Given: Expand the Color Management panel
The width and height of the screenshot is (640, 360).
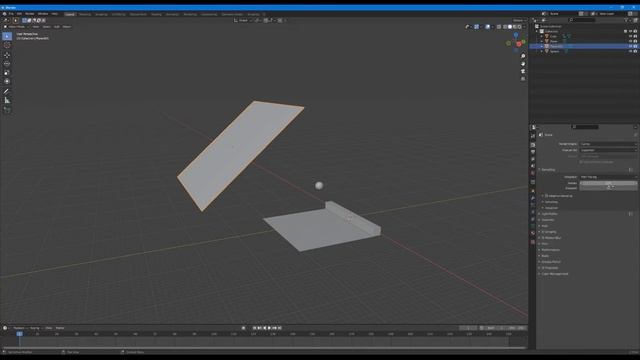Looking at the screenshot, I should coord(554,274).
